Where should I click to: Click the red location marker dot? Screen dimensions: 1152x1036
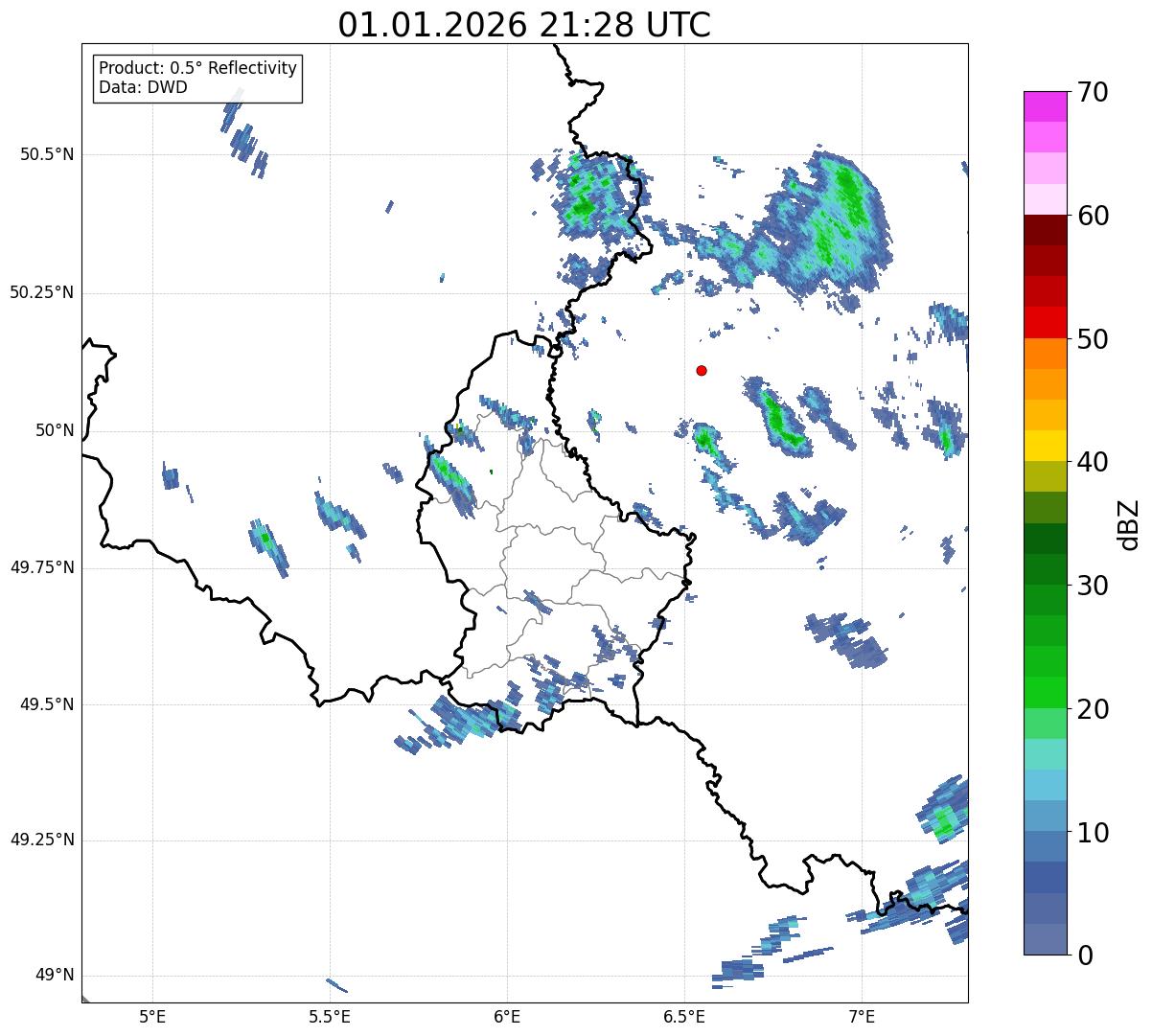(x=702, y=371)
